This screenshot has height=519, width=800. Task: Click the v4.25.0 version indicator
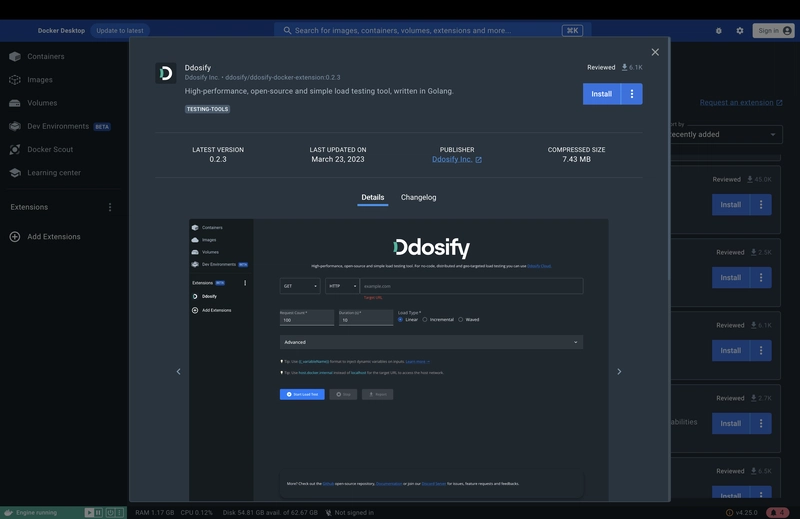point(741,512)
